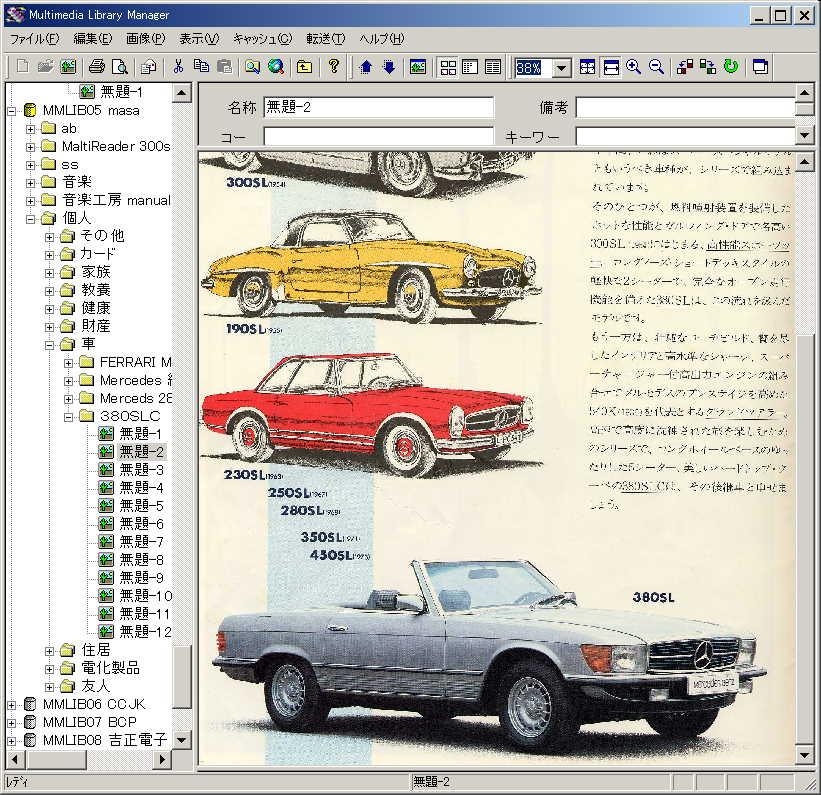This screenshot has width=821, height=795.
Task: Click the MMLIB06 CCJK database icon
Action: [x=30, y=705]
